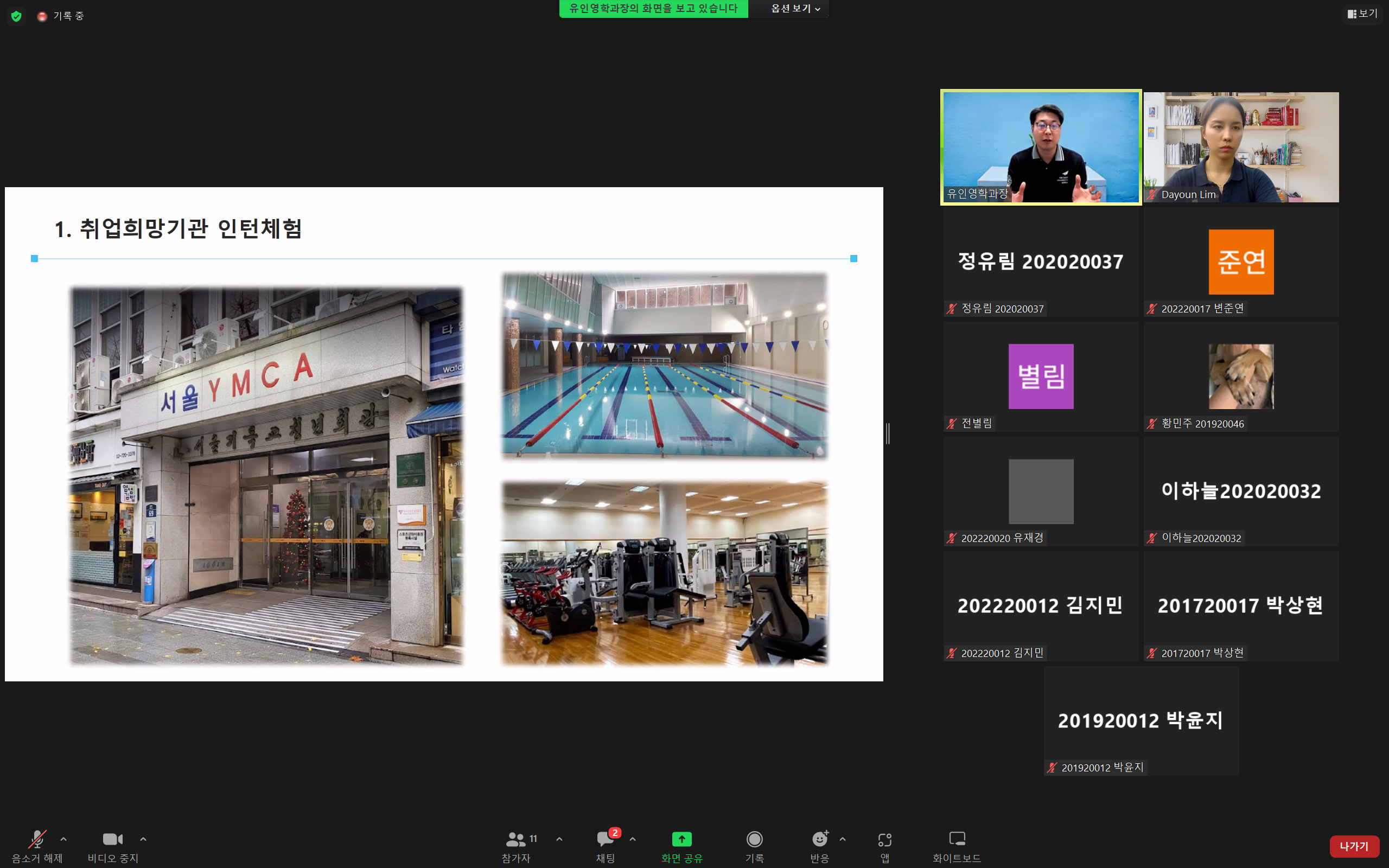This screenshot has height=868, width=1389.
Task: Click green screen-share notification banner
Action: pos(653,9)
